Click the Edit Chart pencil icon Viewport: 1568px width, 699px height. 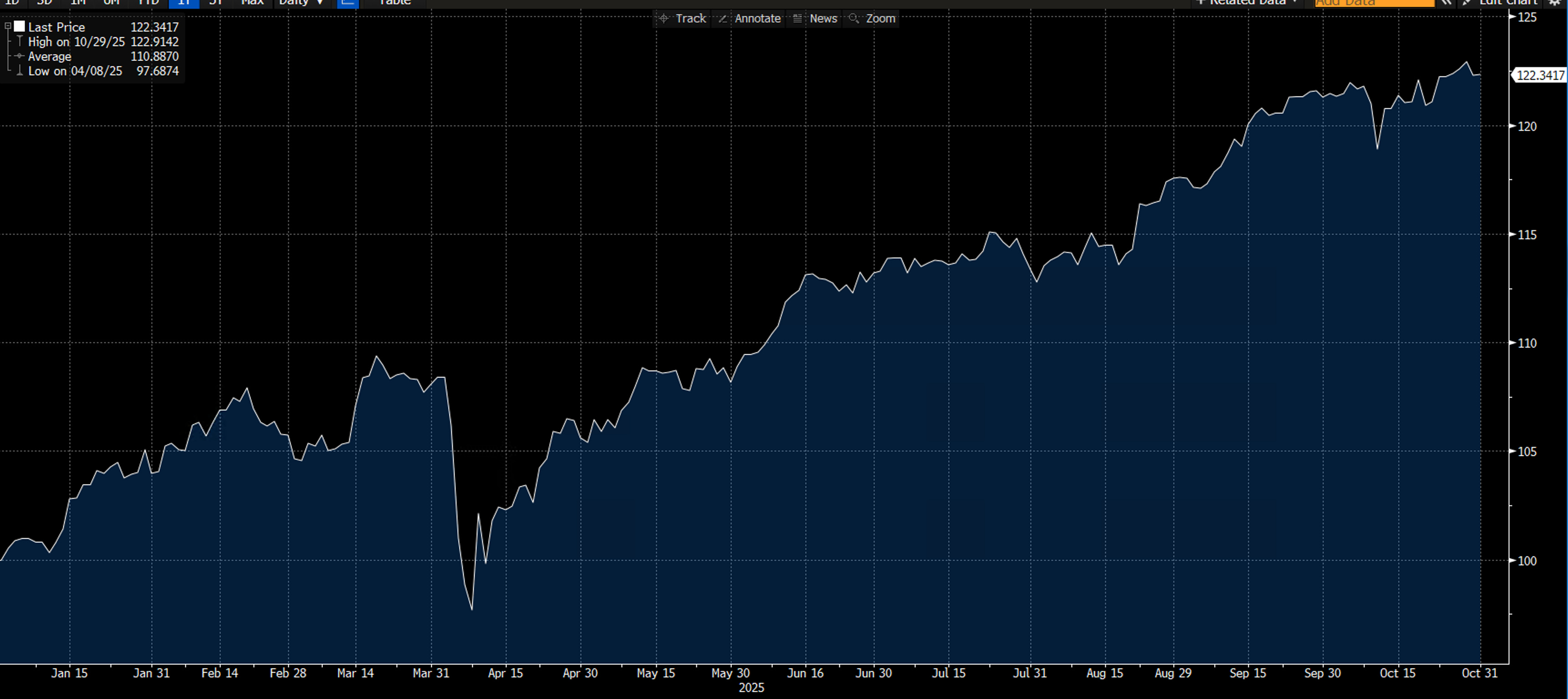(x=1467, y=2)
